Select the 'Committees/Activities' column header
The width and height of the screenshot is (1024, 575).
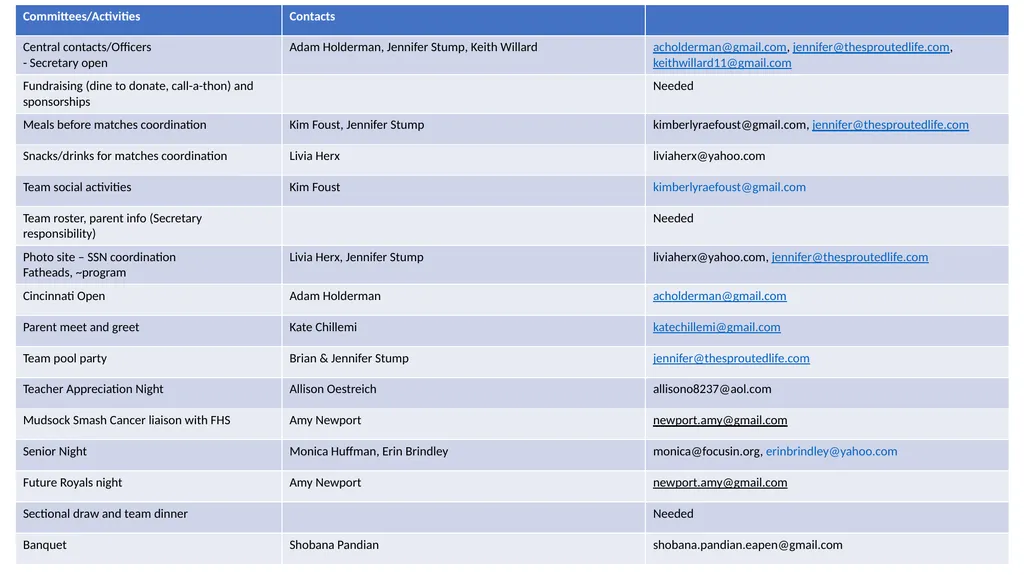[x=149, y=20]
